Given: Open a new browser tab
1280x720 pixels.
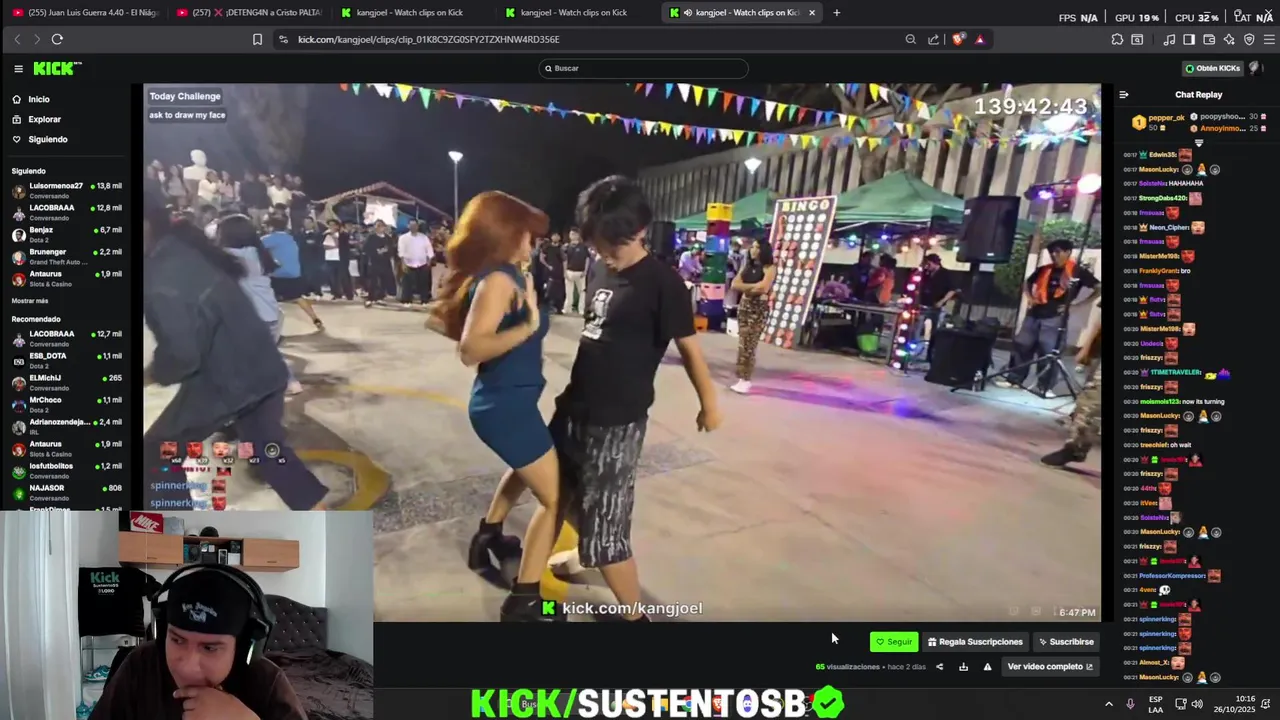Looking at the screenshot, I should coord(837,13).
